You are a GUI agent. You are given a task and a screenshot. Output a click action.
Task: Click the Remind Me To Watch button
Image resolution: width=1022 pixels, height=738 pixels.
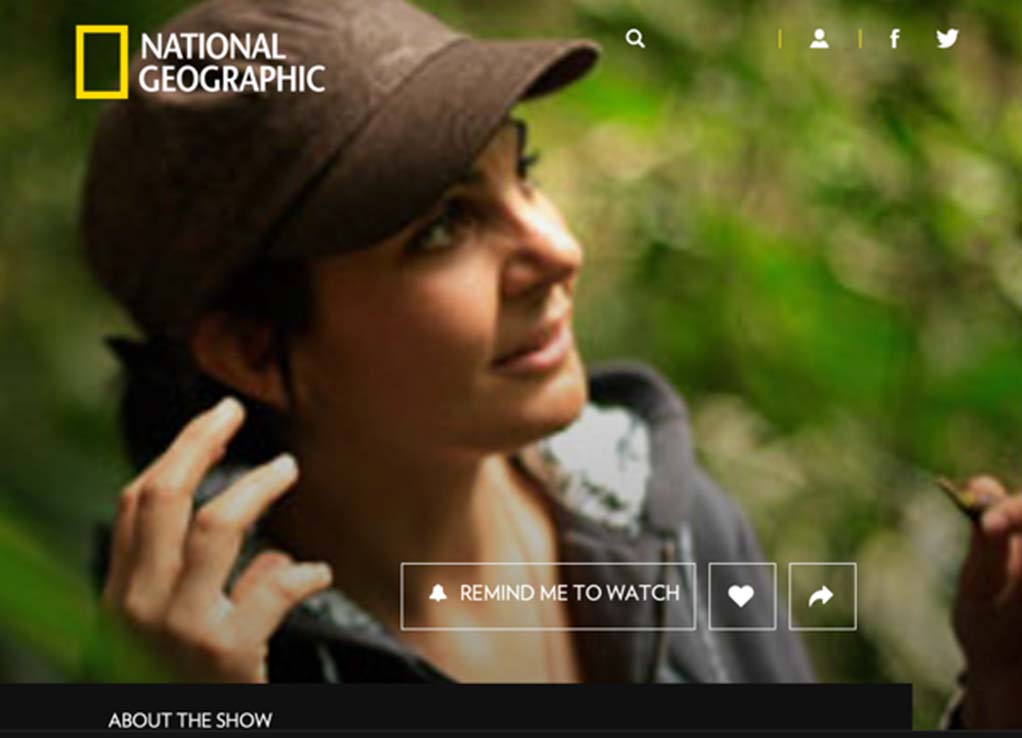point(548,596)
